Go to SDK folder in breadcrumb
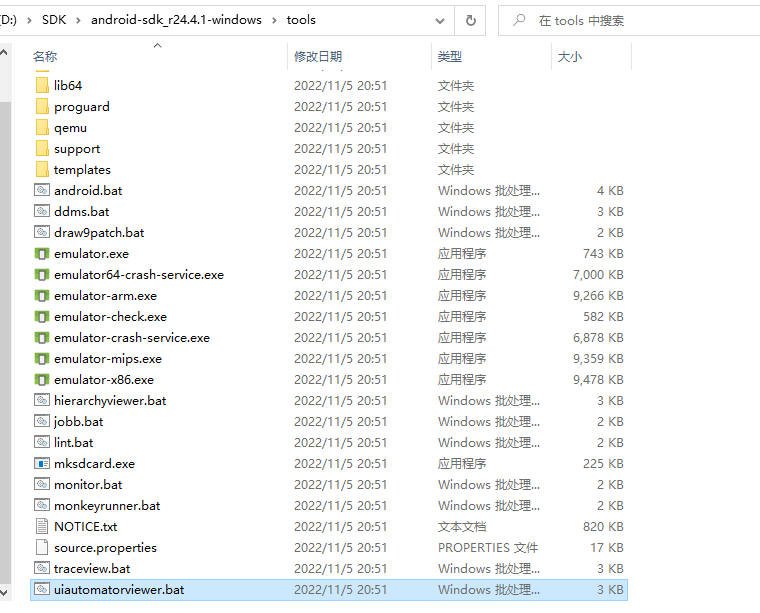The image size is (760, 613). point(54,20)
